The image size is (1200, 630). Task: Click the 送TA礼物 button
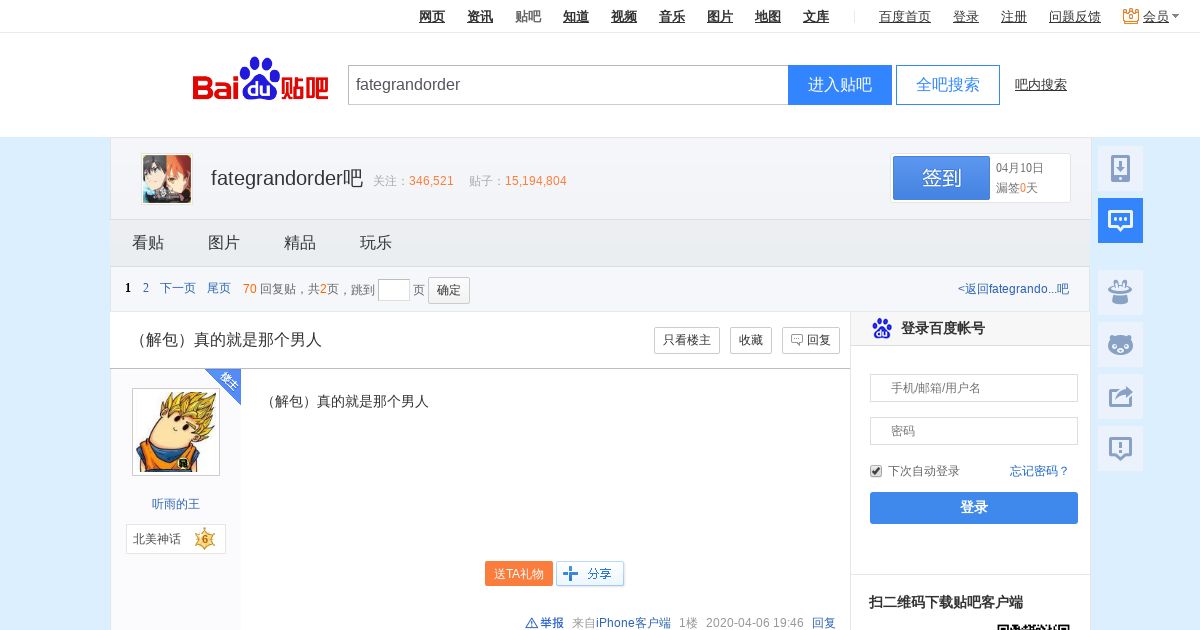click(519, 573)
